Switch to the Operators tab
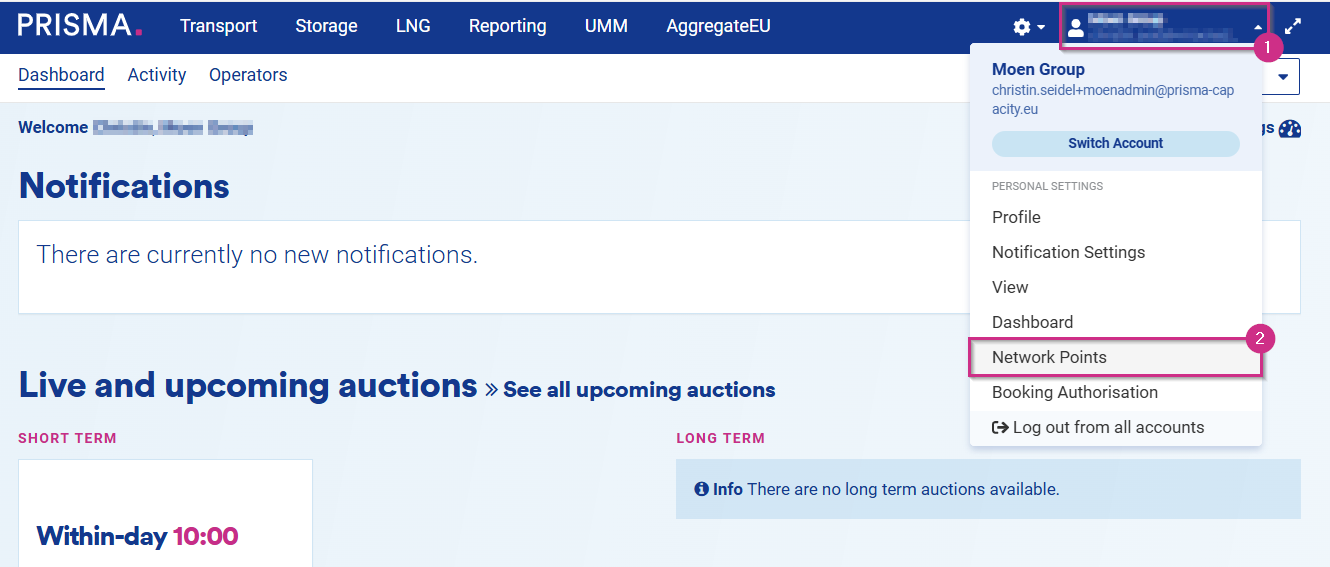This screenshot has height=567, width=1330. tap(248, 75)
